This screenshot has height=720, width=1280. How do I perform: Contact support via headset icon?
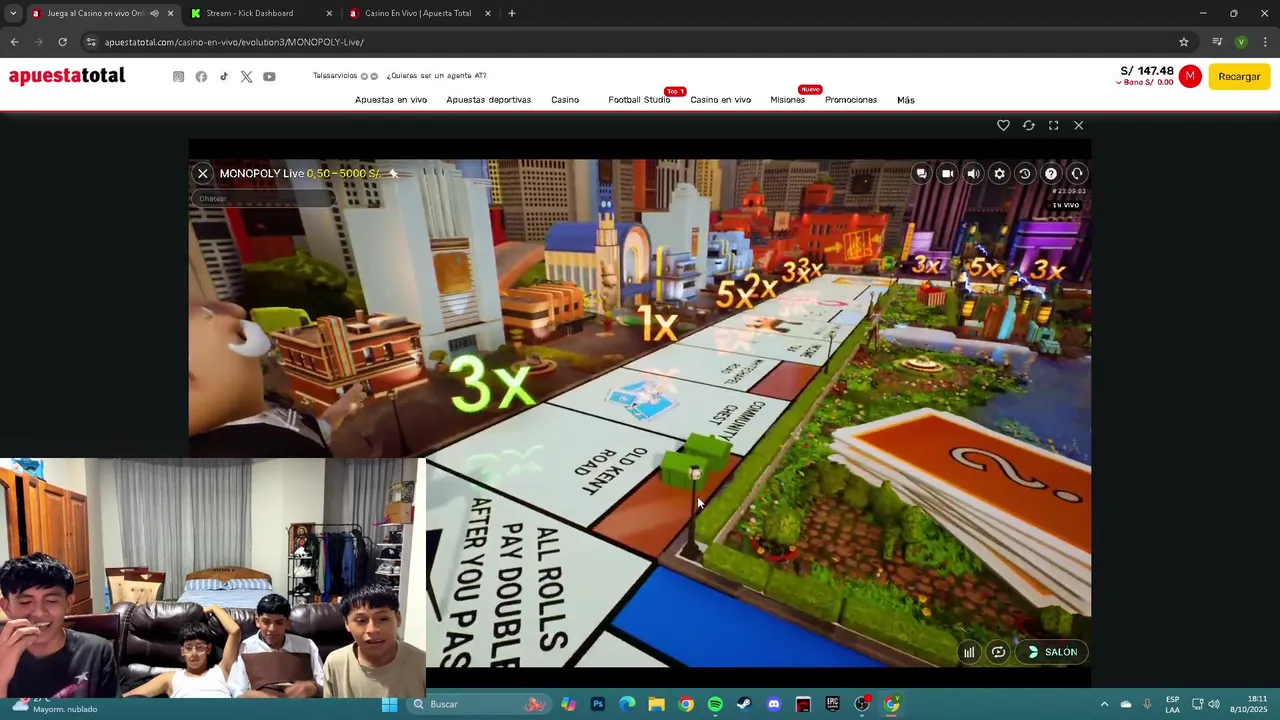coord(1077,174)
